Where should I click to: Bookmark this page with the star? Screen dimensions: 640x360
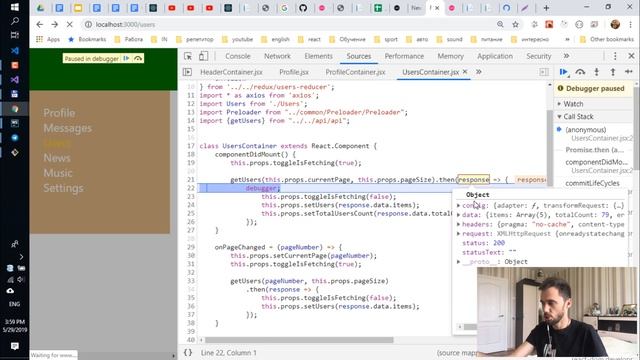[516, 24]
